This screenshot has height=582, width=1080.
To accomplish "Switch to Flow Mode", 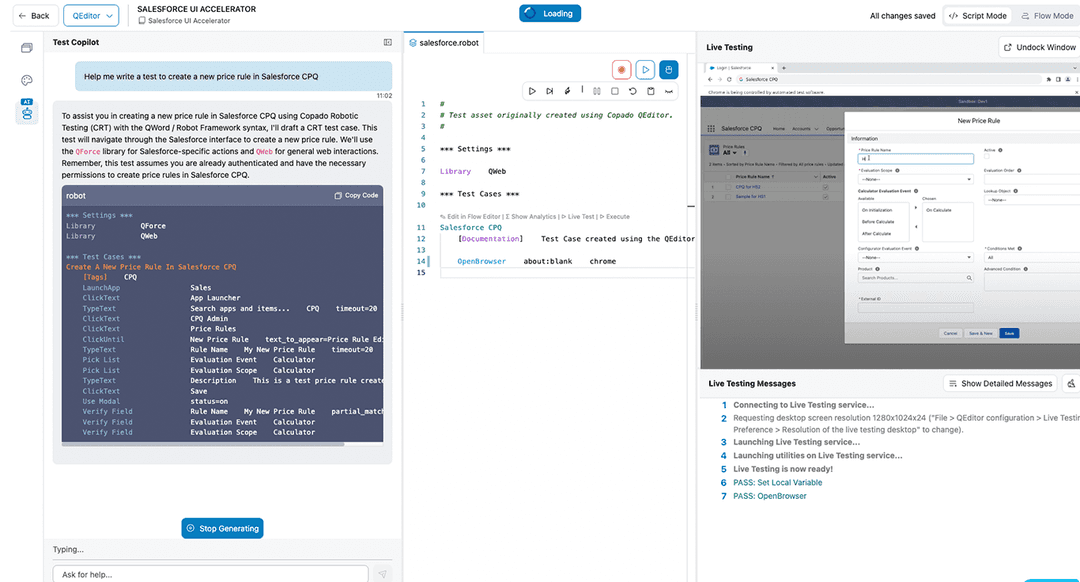I will point(1046,15).
